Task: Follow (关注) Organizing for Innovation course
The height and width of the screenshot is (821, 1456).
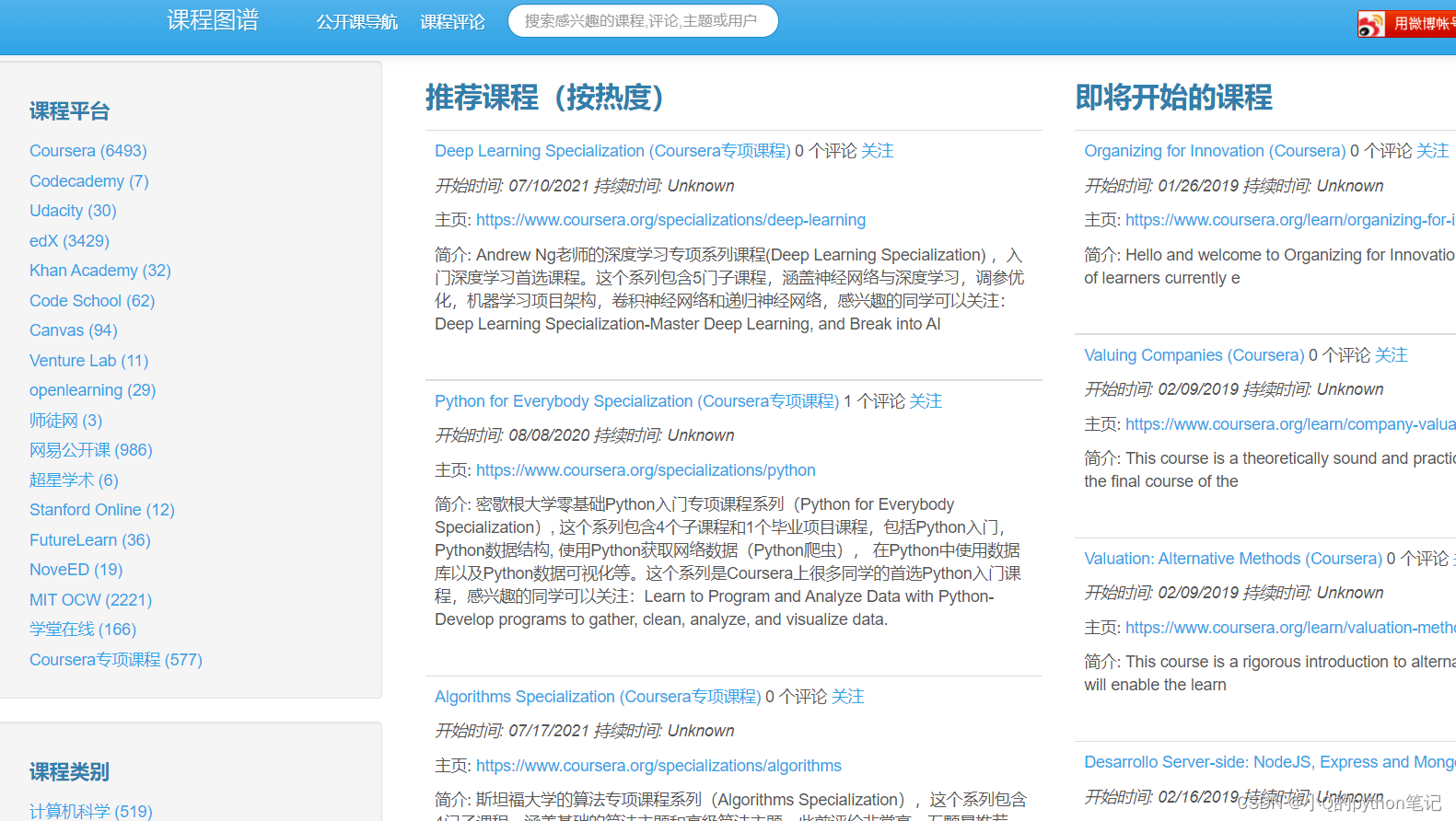Action: coord(1433,151)
